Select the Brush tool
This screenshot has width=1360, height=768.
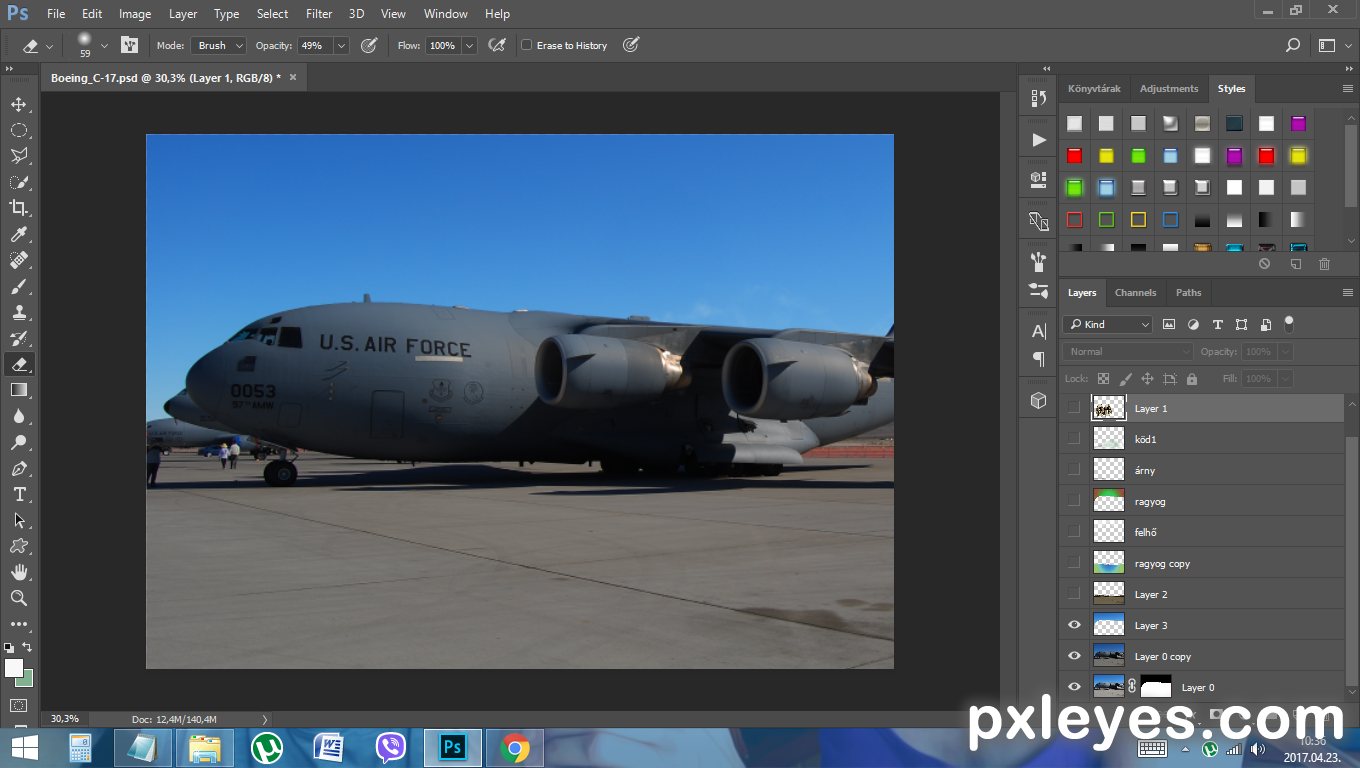[x=18, y=286]
